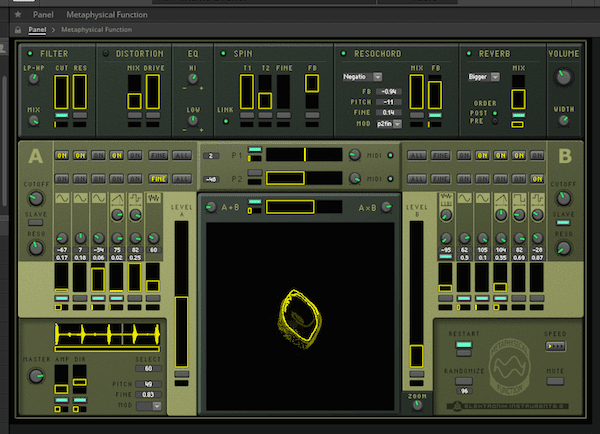Click the Select value field showing 60
The height and width of the screenshot is (434, 600).
click(x=148, y=369)
